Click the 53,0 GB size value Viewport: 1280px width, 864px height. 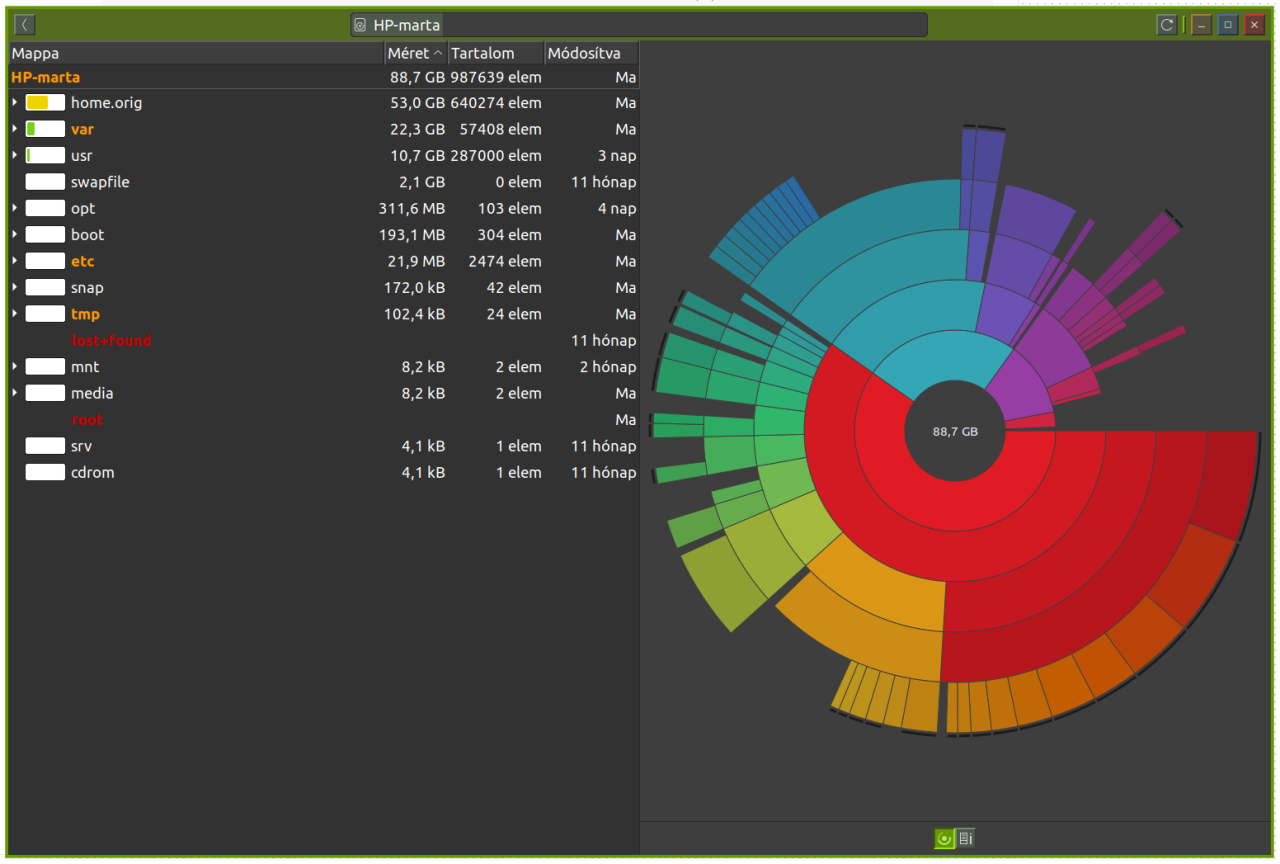(x=417, y=103)
